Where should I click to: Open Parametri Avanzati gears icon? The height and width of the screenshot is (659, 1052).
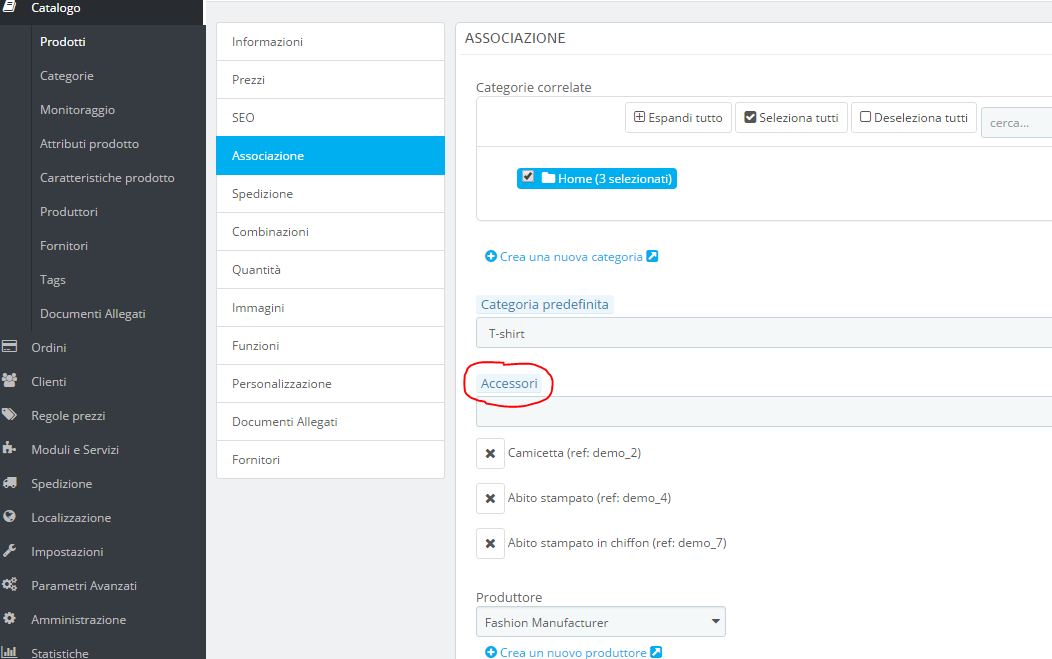[14, 585]
